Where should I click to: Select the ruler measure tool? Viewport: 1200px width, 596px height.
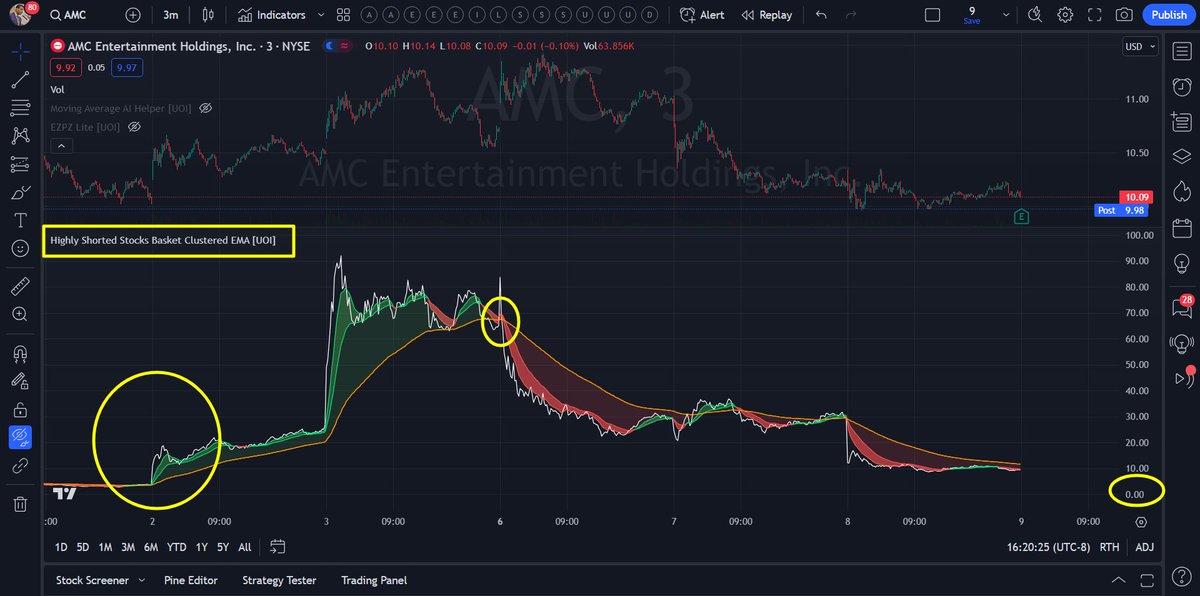click(x=20, y=287)
